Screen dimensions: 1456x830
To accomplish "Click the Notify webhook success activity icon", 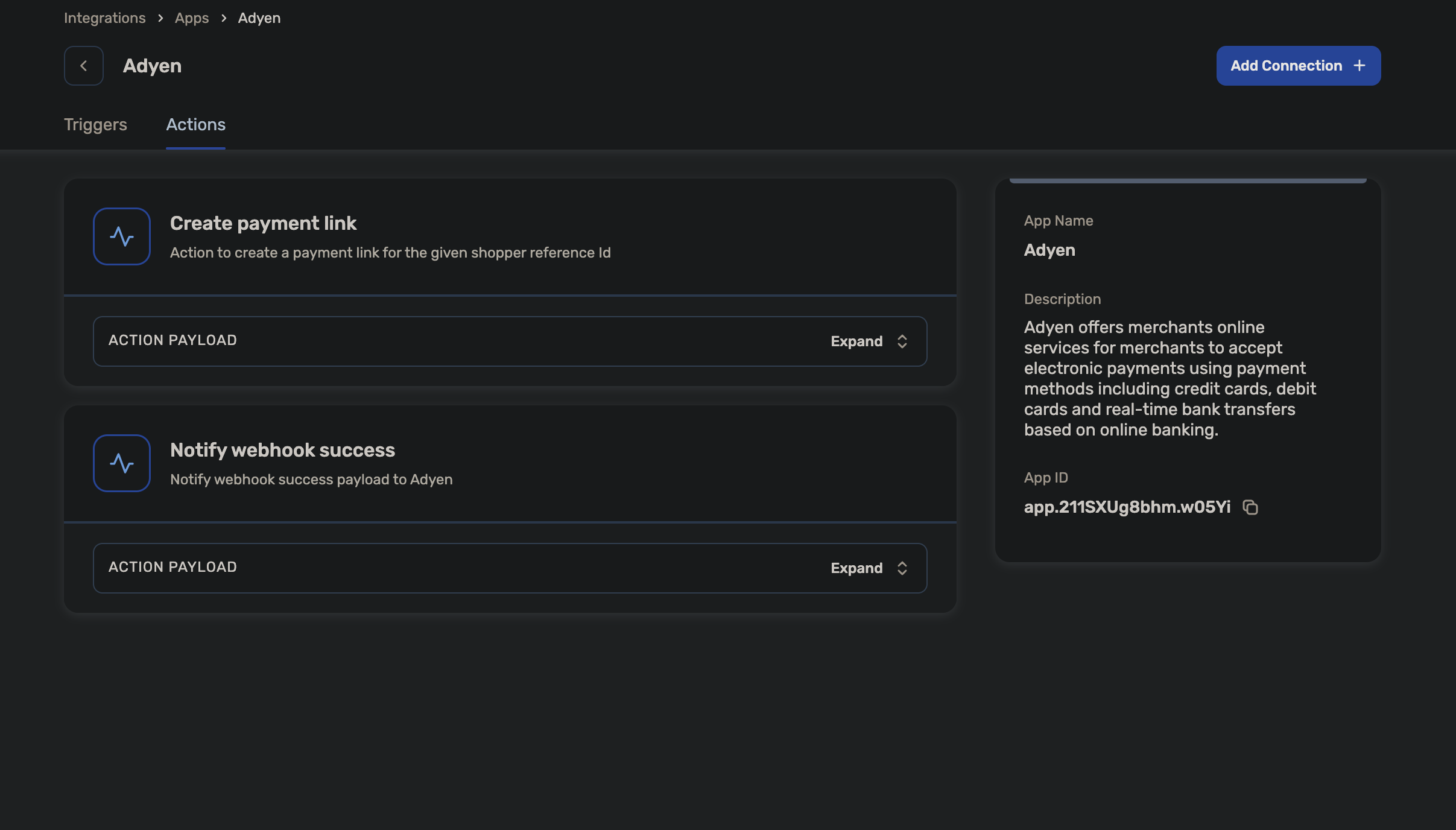I will [122, 463].
